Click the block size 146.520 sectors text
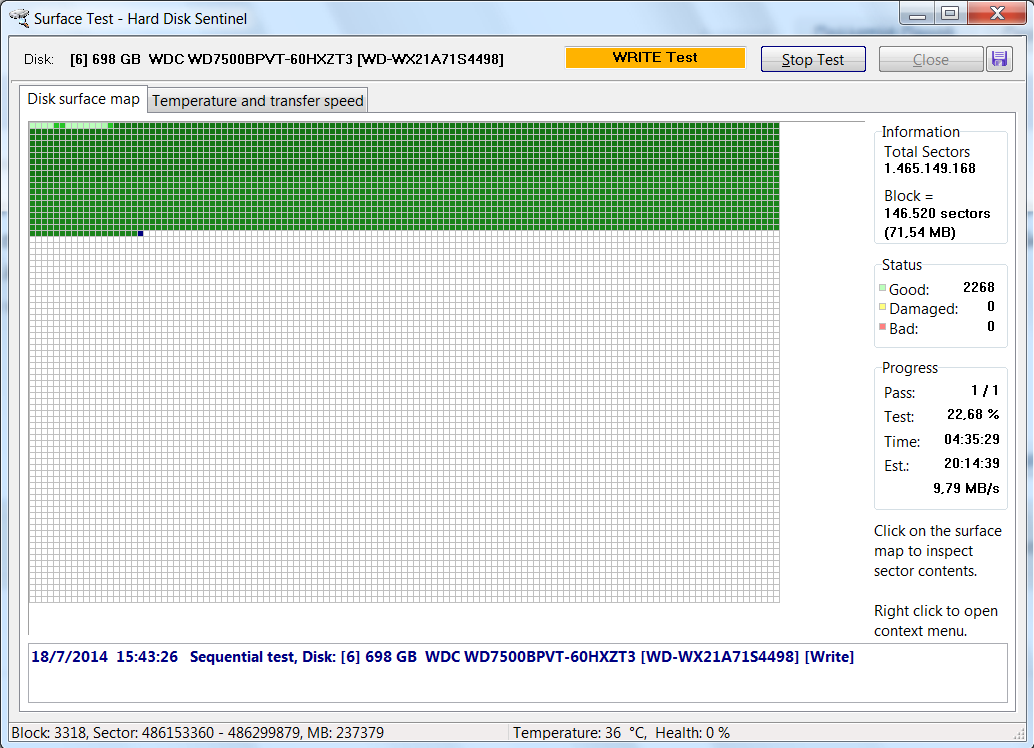Viewport: 1034px width, 748px height. [937, 213]
